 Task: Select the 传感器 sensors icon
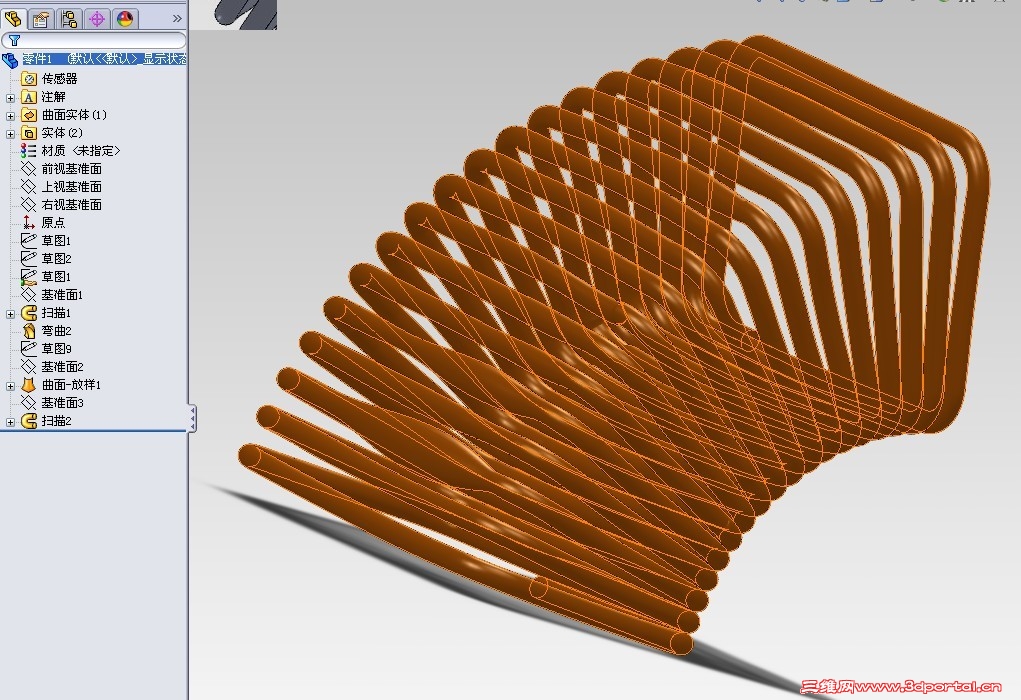click(x=29, y=79)
